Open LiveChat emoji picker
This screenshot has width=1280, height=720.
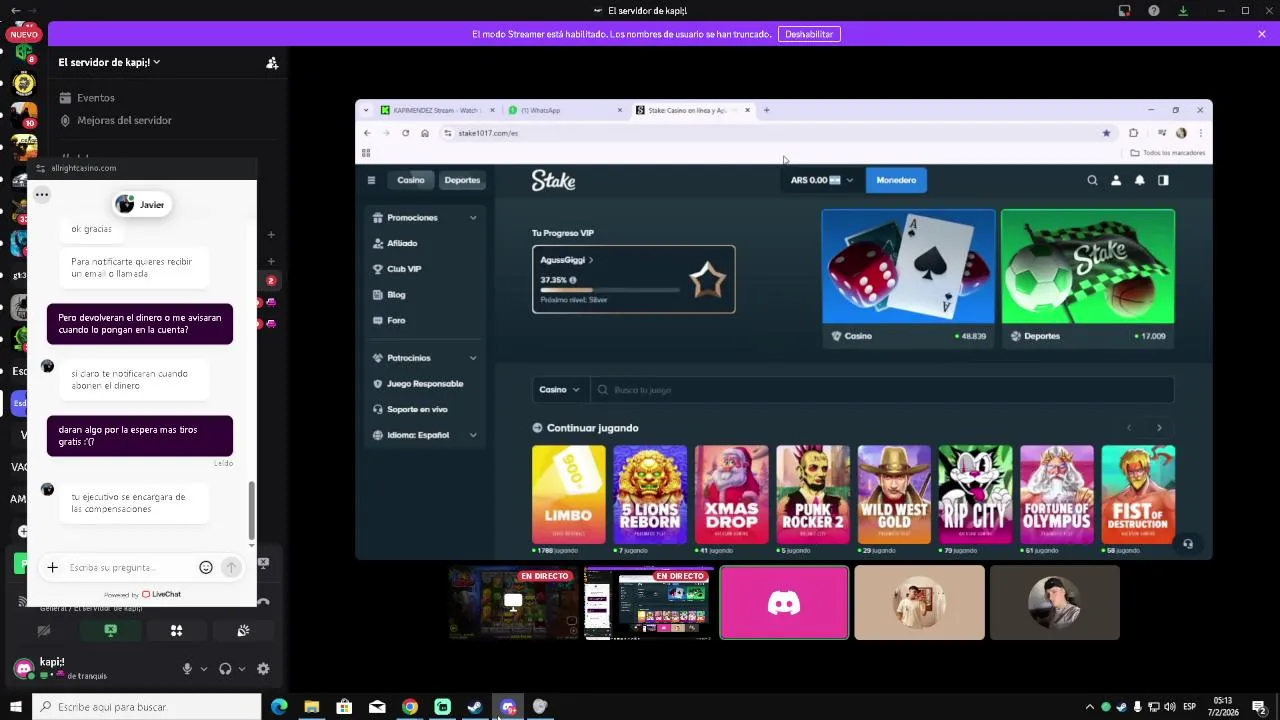click(206, 567)
